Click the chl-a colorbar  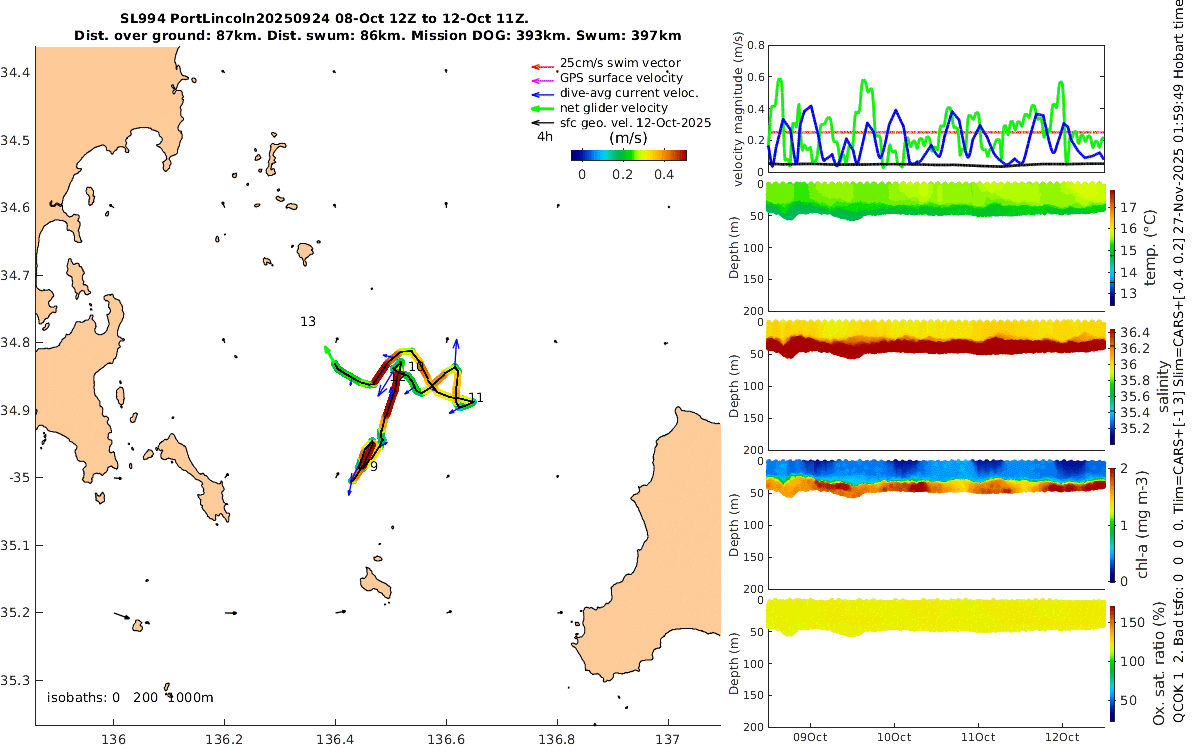[x=1114, y=523]
